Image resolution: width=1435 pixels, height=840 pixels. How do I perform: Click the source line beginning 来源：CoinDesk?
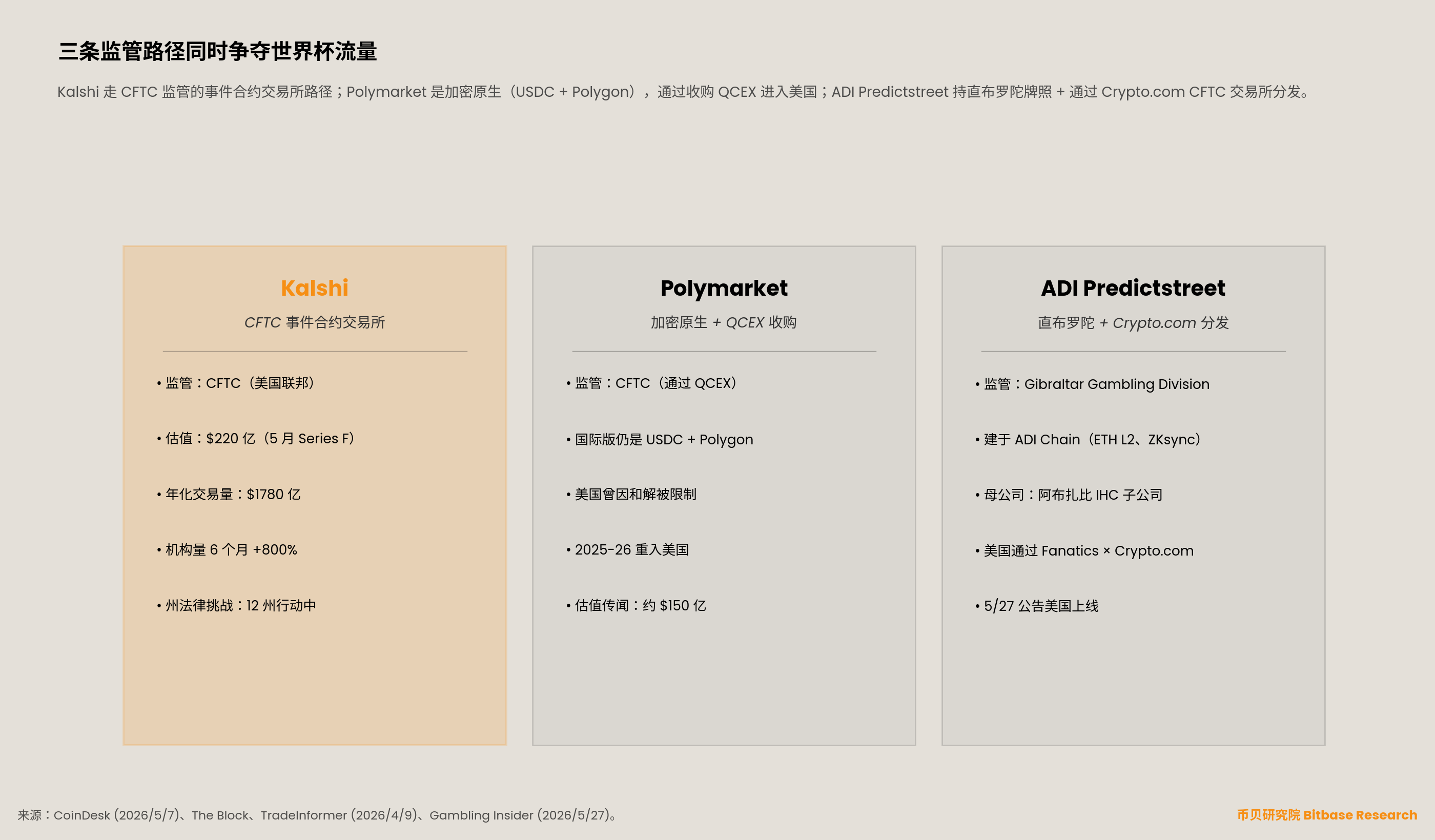coord(317,815)
